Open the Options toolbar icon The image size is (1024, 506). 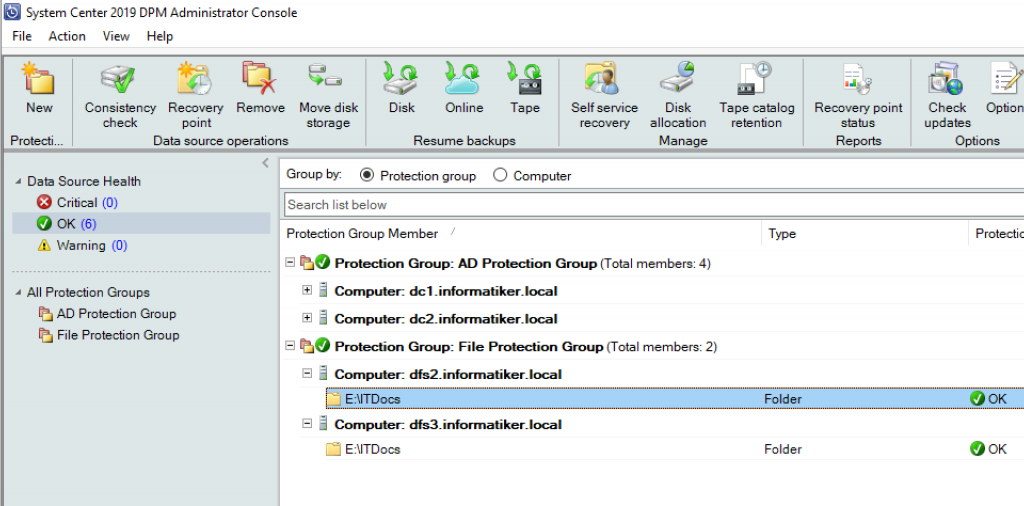(x=1007, y=79)
